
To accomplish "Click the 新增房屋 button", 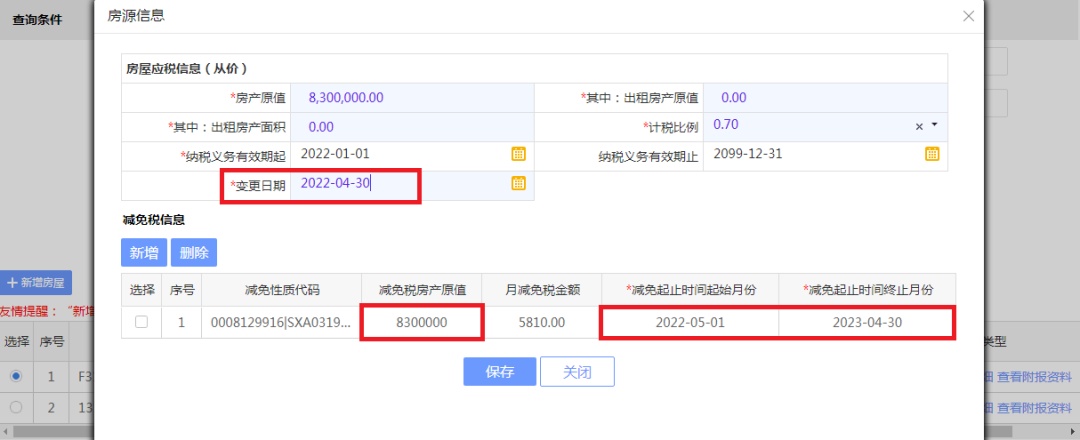I will (x=36, y=282).
